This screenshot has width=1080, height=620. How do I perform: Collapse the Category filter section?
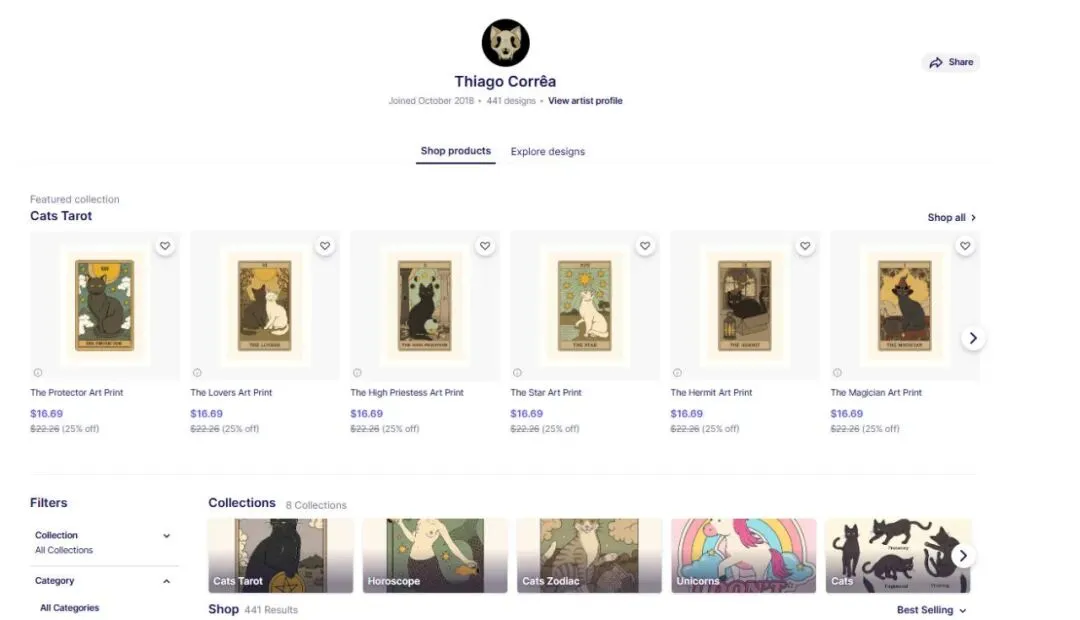pos(103,581)
